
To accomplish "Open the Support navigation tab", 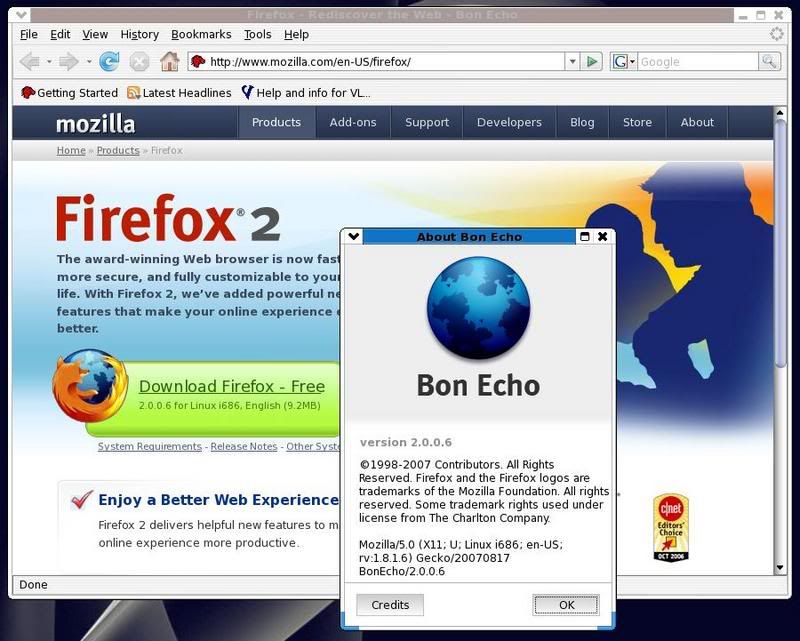I will coord(427,122).
